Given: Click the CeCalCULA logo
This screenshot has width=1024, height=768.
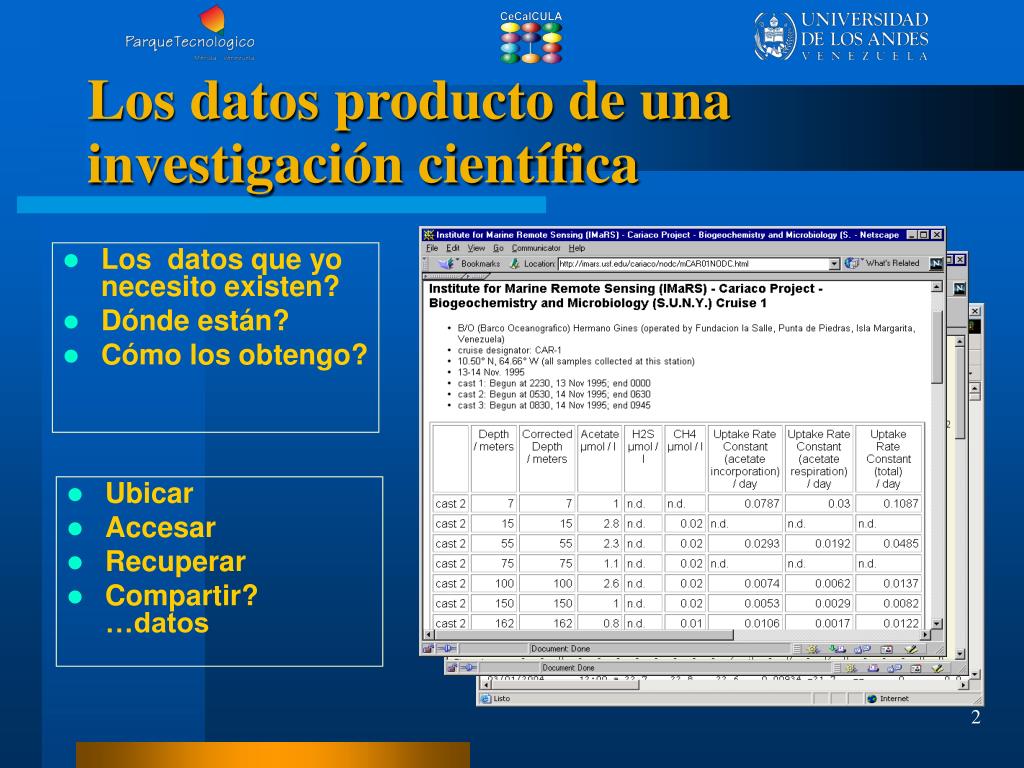Looking at the screenshot, I should (531, 37).
